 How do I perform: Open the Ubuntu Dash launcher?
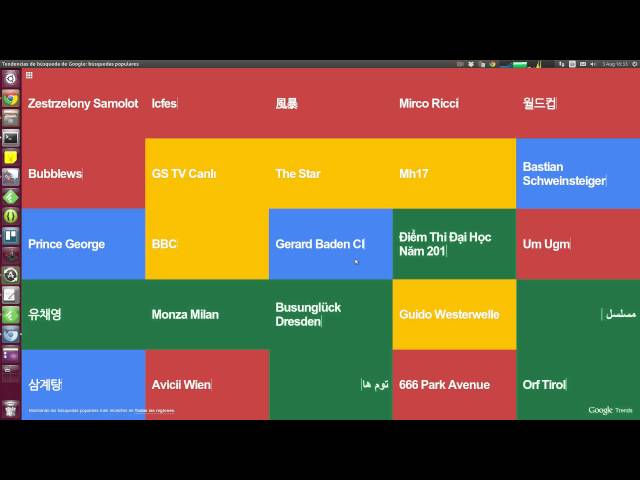tap(11, 78)
